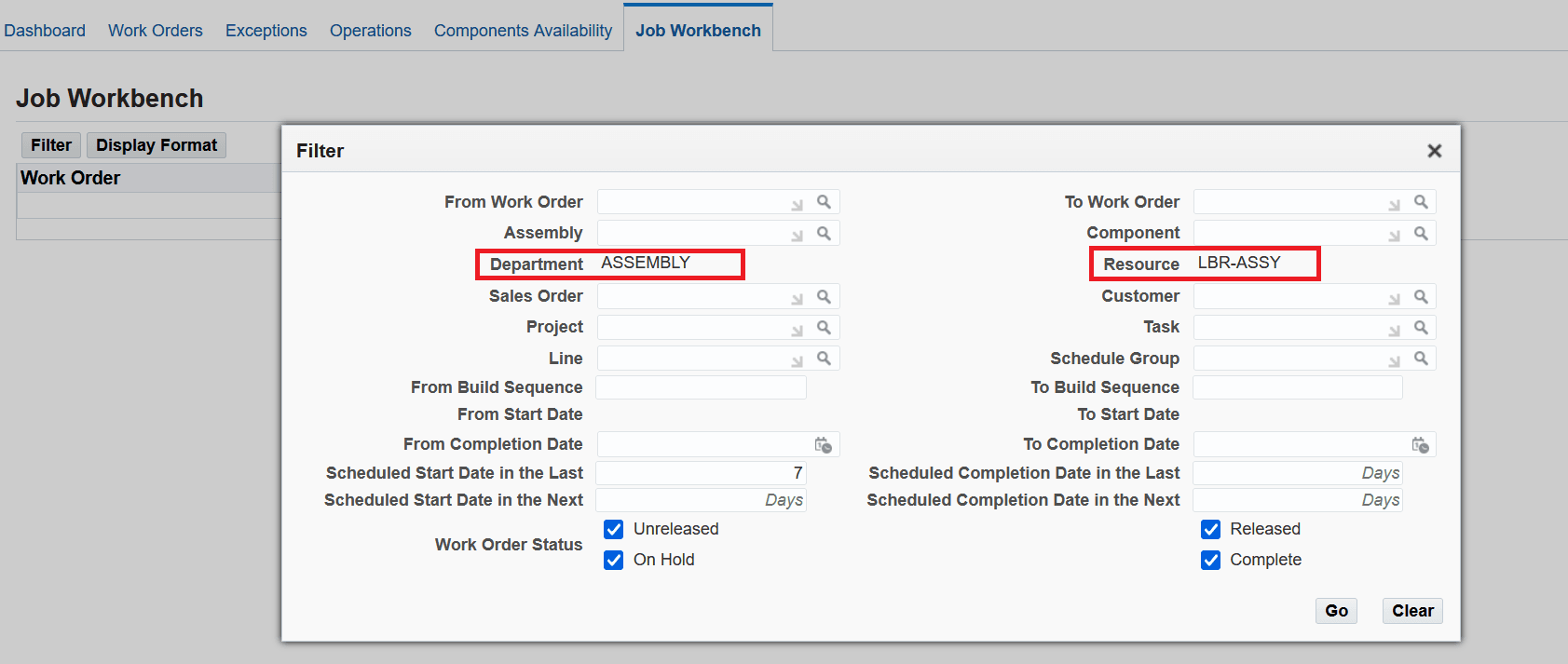Click the Schedule Group search icon
This screenshot has height=664, width=1568.
click(1421, 358)
